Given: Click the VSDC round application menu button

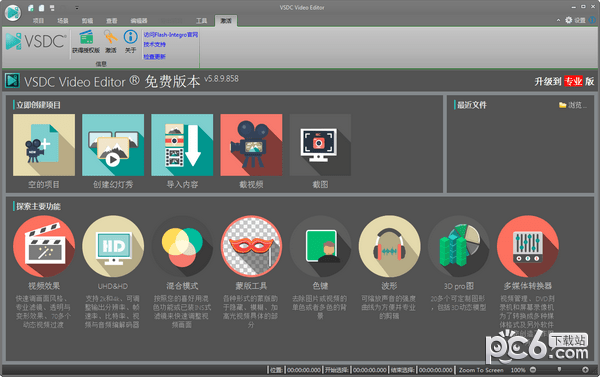Looking at the screenshot, I should pos(13,13).
